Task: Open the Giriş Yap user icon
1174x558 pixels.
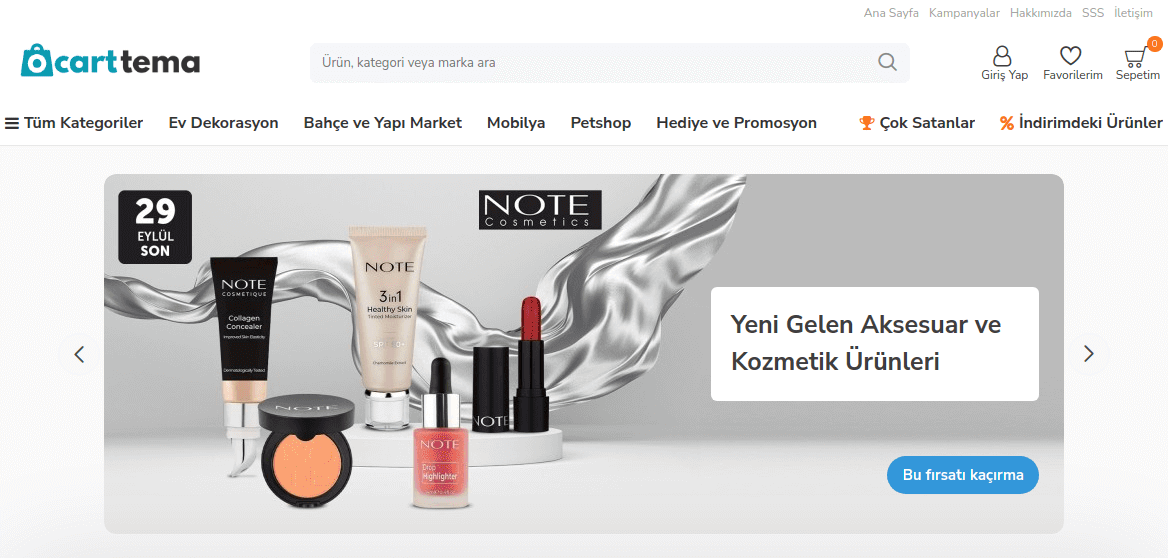Action: coord(1003,56)
